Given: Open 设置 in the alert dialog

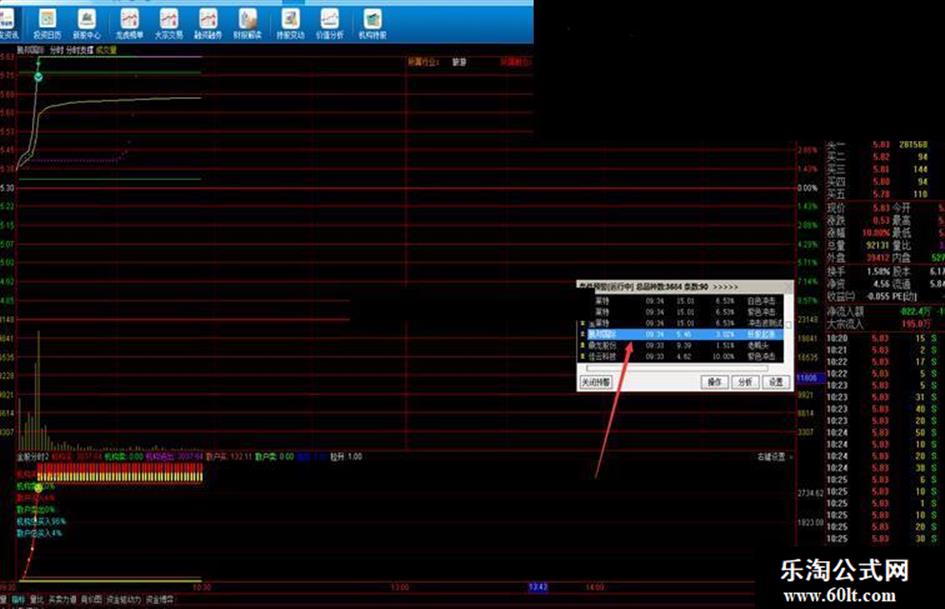Looking at the screenshot, I should (776, 382).
